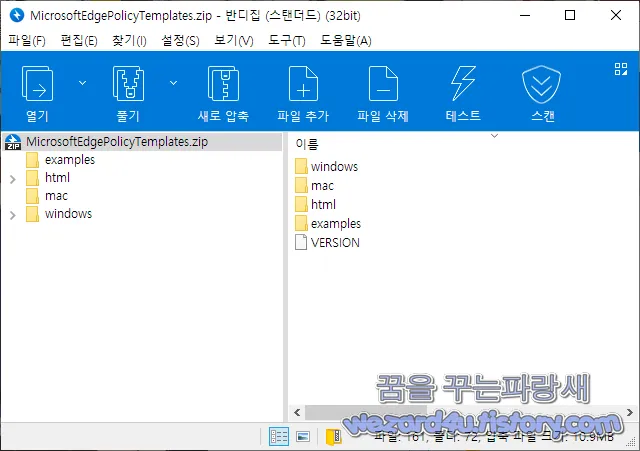Image resolution: width=640 pixels, height=451 pixels.
Task: Click examples folder icon in left tree
Action: pyautogui.click(x=32, y=160)
